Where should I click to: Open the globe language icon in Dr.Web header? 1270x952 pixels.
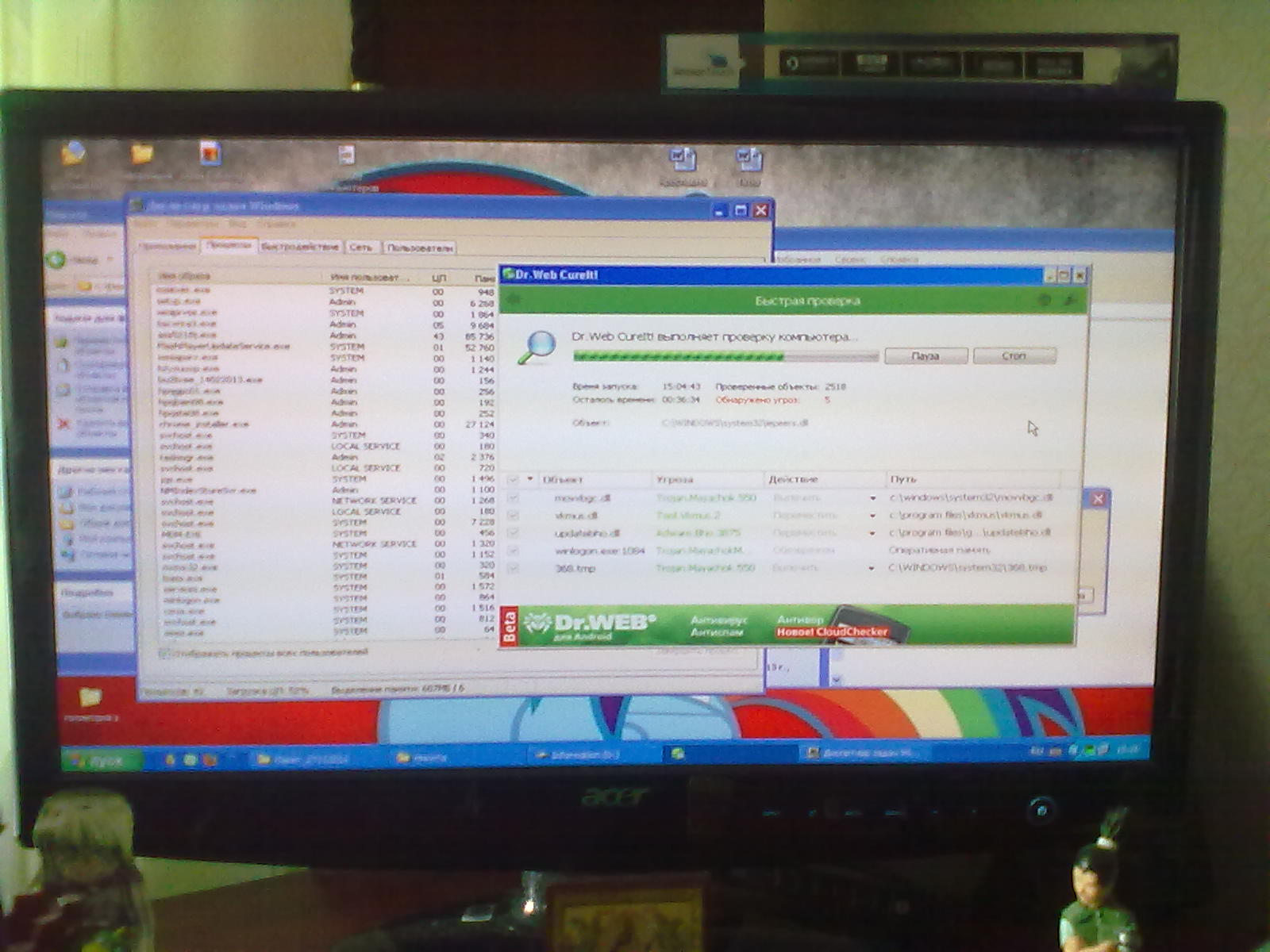pyautogui.click(x=1045, y=300)
